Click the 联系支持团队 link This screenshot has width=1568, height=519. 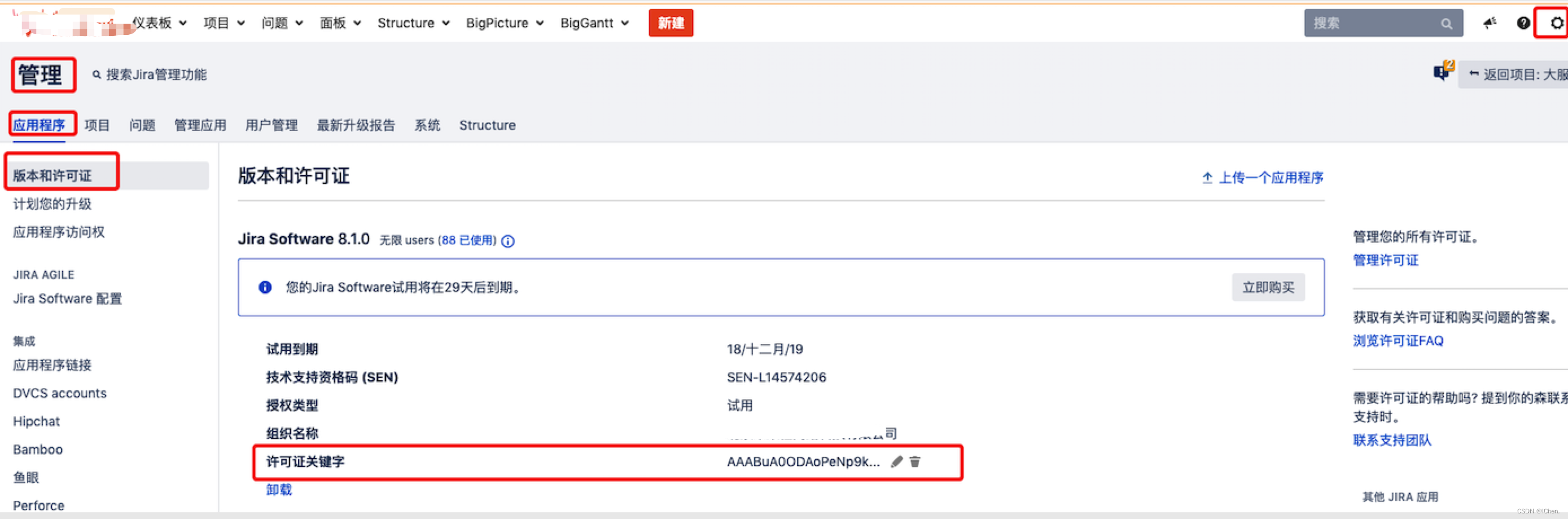click(x=1392, y=439)
